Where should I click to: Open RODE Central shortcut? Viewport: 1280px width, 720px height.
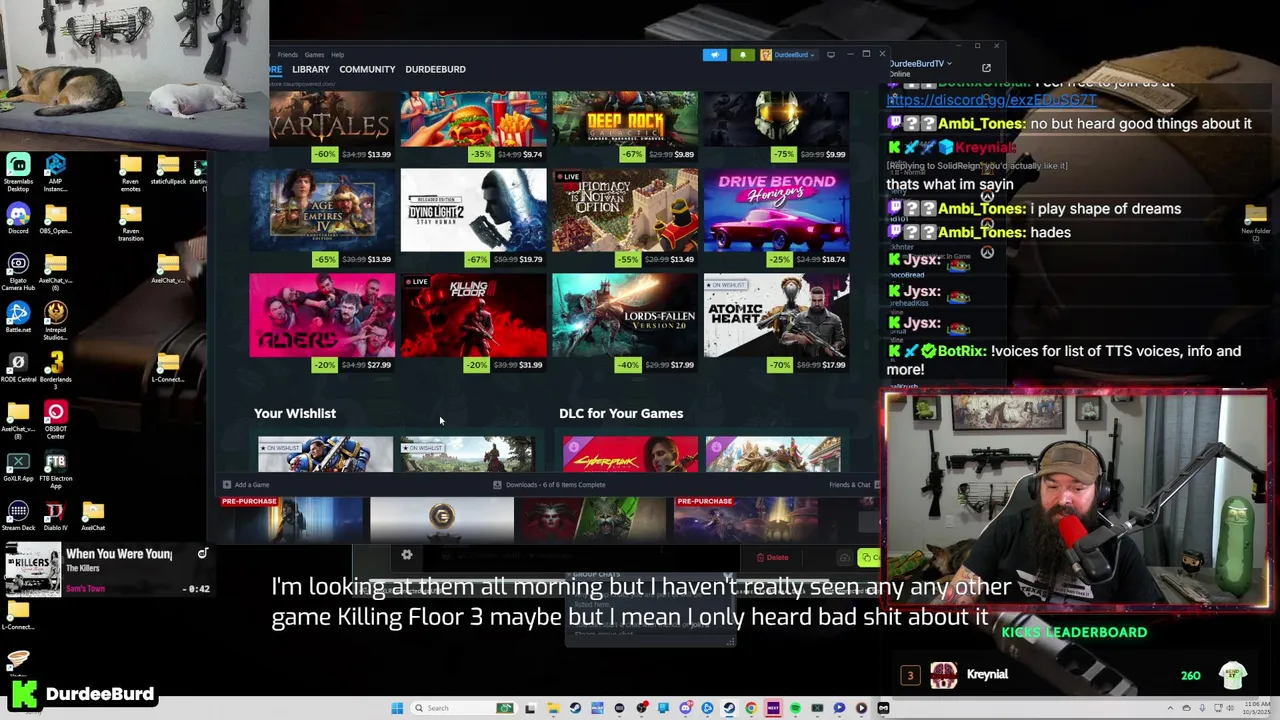[18, 368]
